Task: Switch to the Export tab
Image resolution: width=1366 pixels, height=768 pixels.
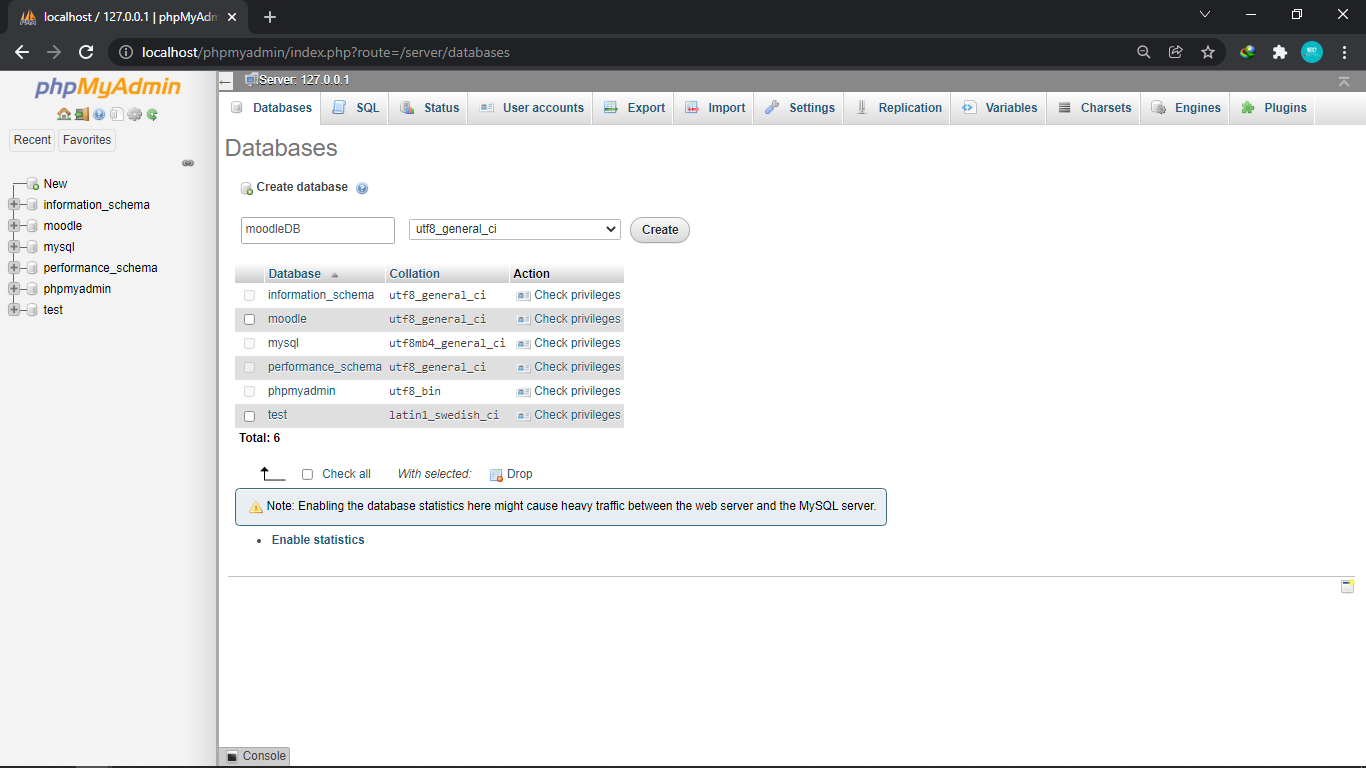Action: point(634,108)
